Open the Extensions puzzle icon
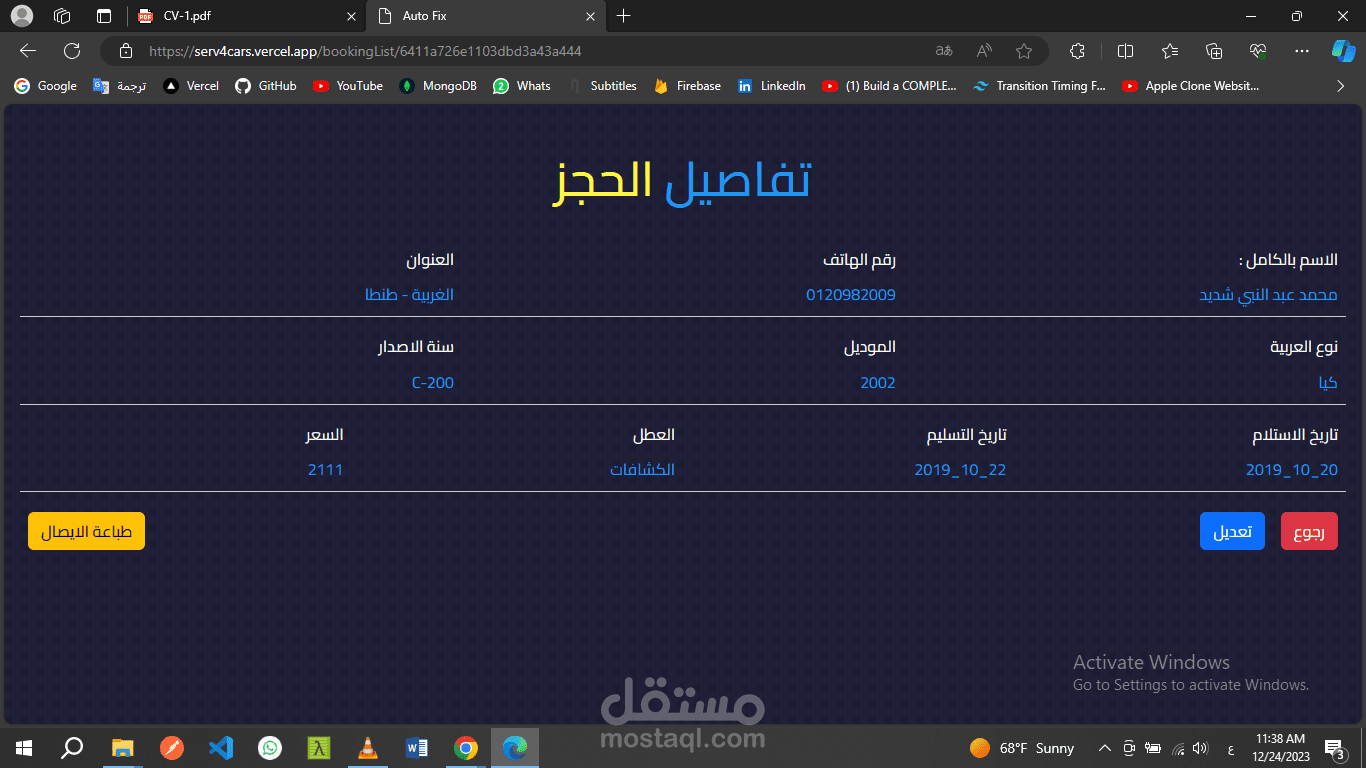The image size is (1366, 768). tap(1077, 51)
